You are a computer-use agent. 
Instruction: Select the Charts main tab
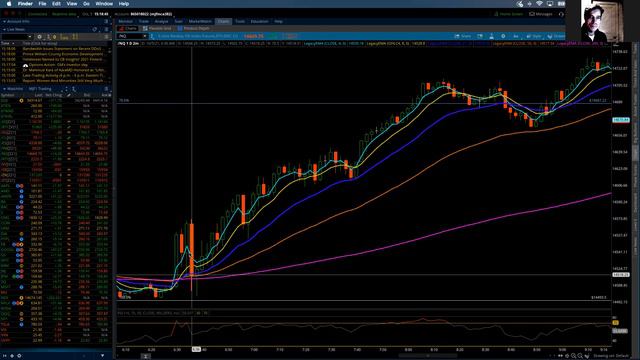click(223, 21)
